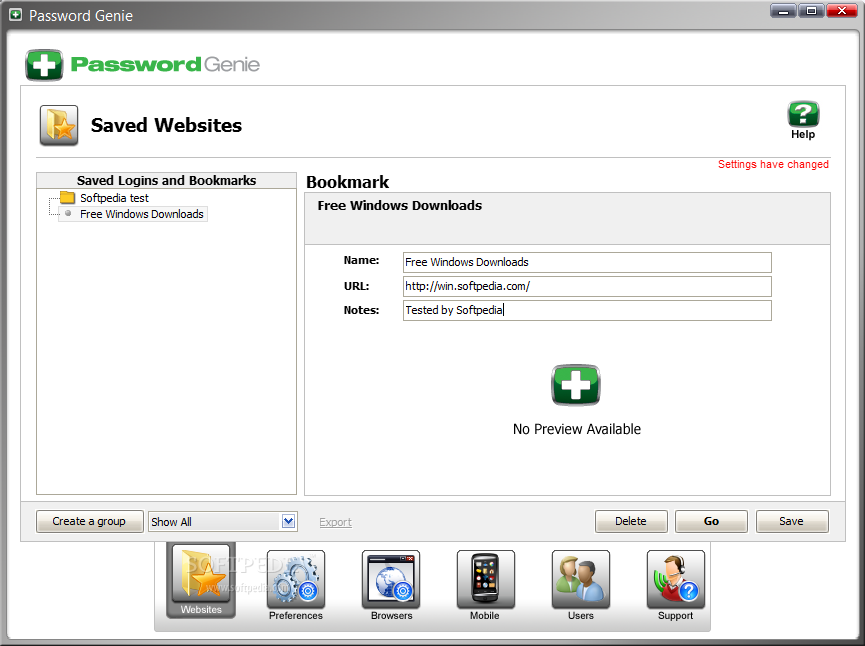The height and width of the screenshot is (646, 865).
Task: Click the Password Genie logo cross
Action: point(44,65)
